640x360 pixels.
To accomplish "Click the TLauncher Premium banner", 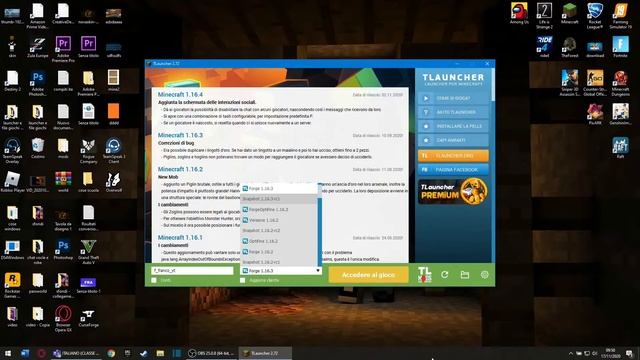I will tap(453, 191).
